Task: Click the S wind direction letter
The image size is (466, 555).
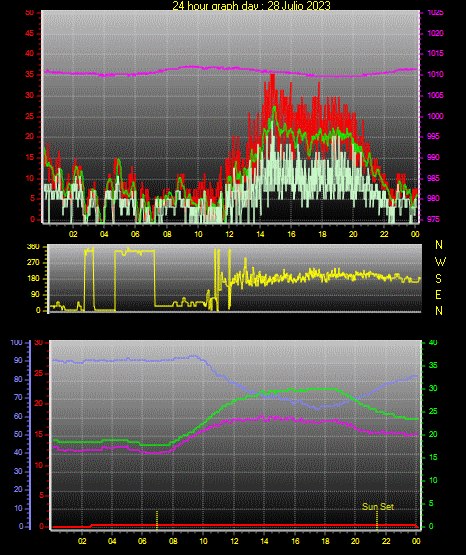Action: [x=438, y=279]
